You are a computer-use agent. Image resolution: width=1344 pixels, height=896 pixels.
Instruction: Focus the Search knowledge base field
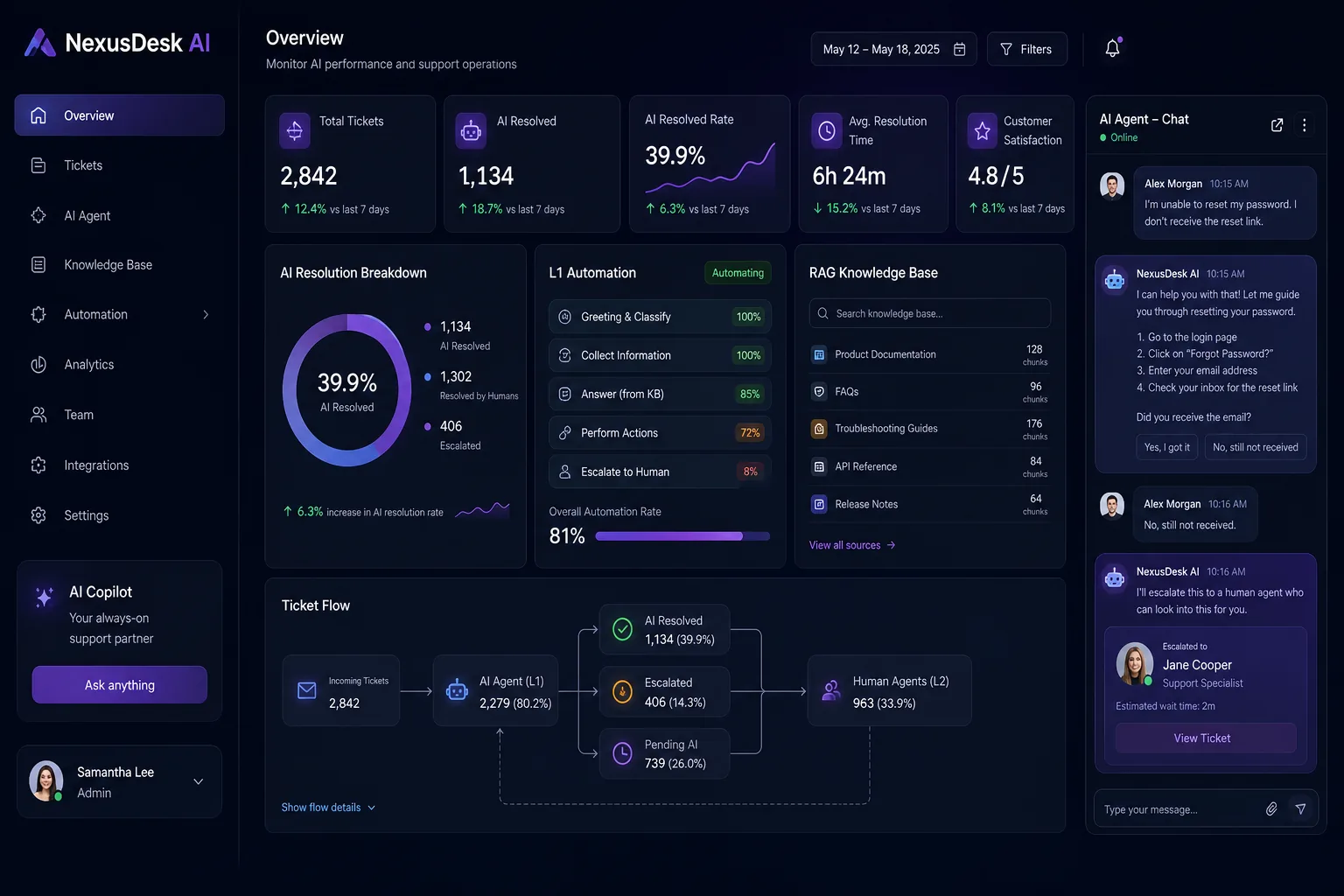[x=930, y=313]
